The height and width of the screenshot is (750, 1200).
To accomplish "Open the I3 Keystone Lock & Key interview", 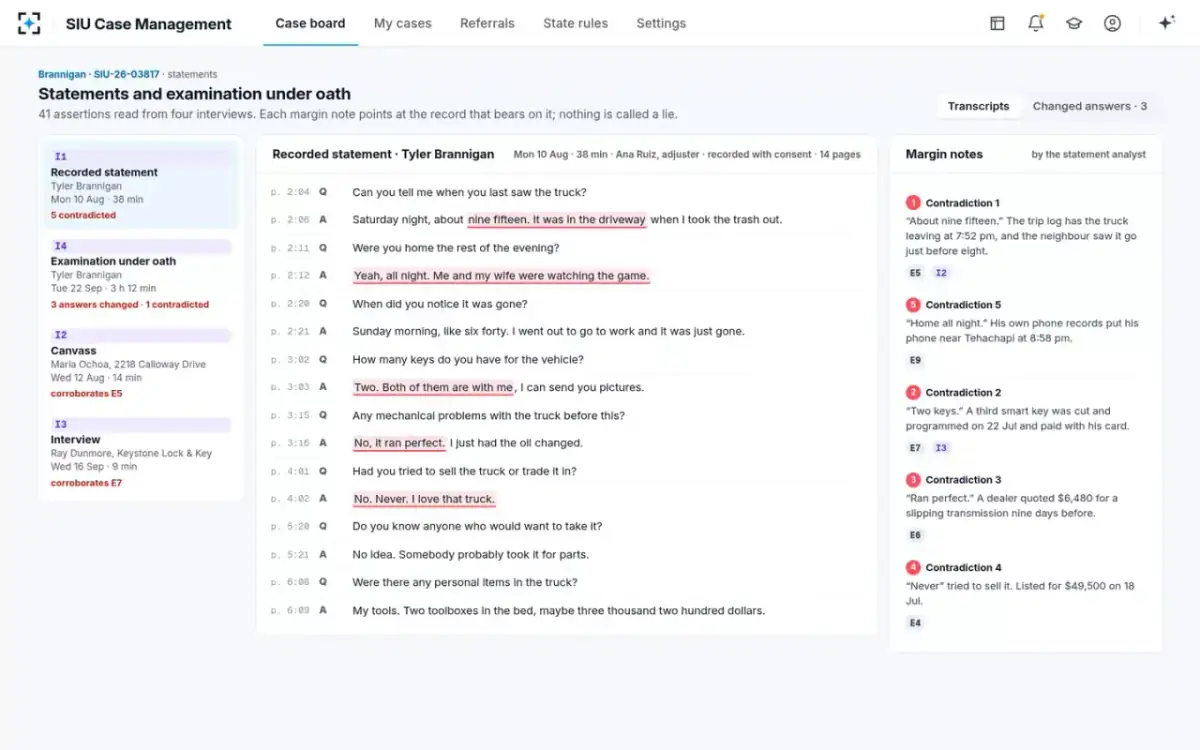I will (x=141, y=452).
